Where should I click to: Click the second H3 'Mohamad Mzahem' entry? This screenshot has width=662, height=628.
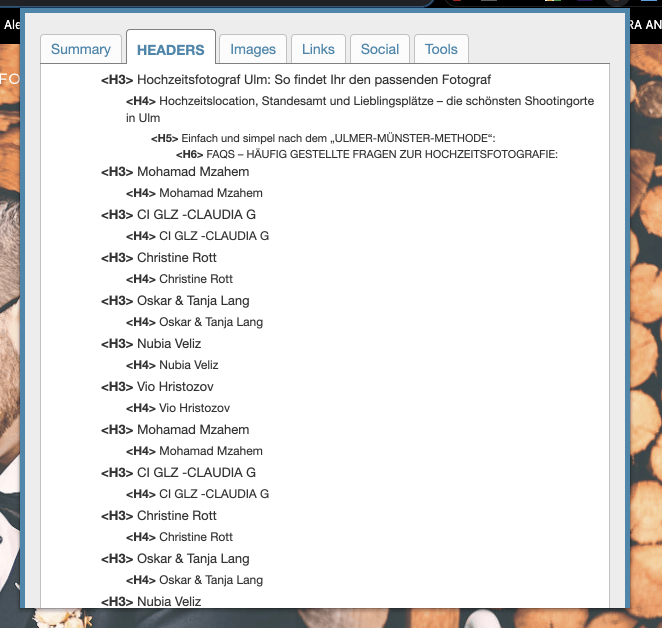coord(175,430)
